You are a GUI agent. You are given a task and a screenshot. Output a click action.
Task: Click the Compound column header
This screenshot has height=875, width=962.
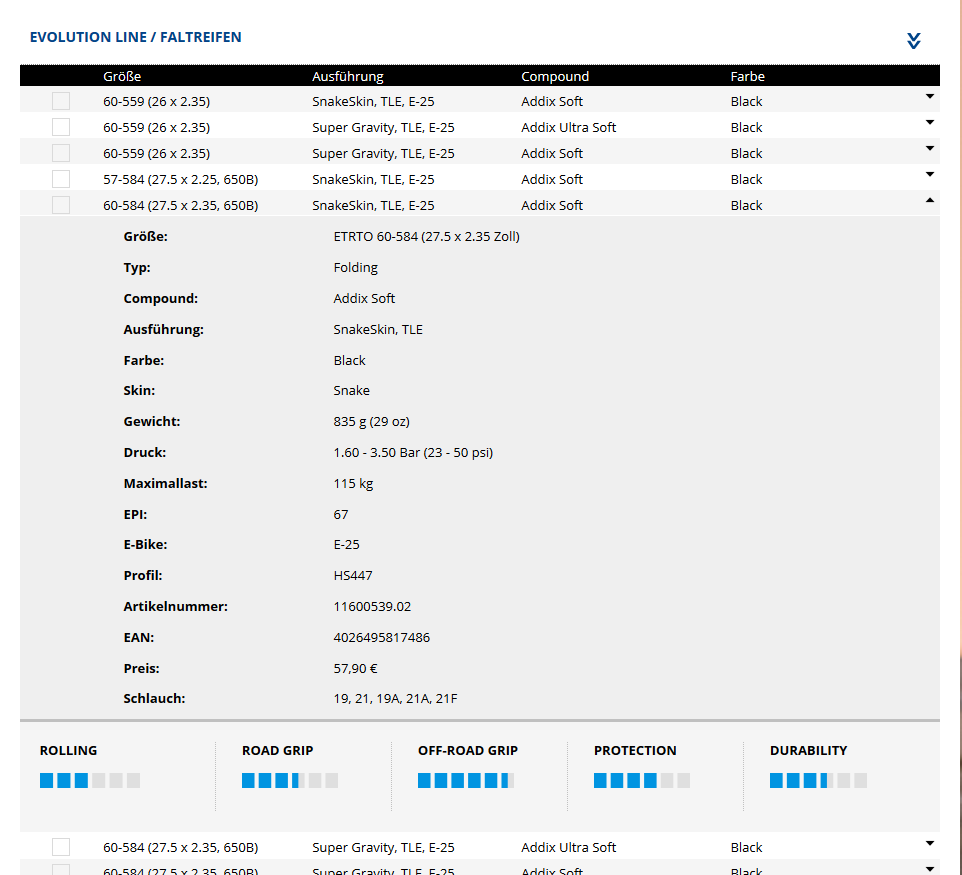pos(555,76)
